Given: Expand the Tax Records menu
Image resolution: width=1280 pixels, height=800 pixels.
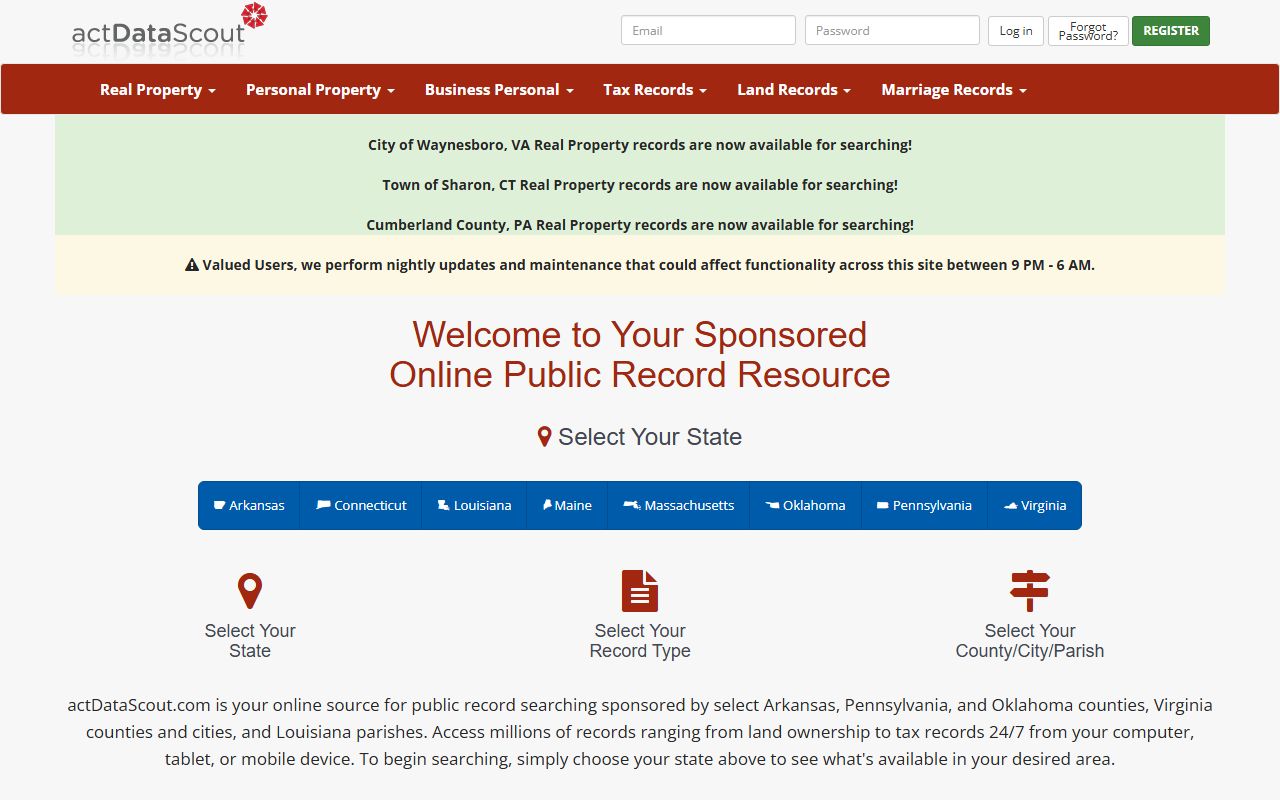Looking at the screenshot, I should [655, 89].
